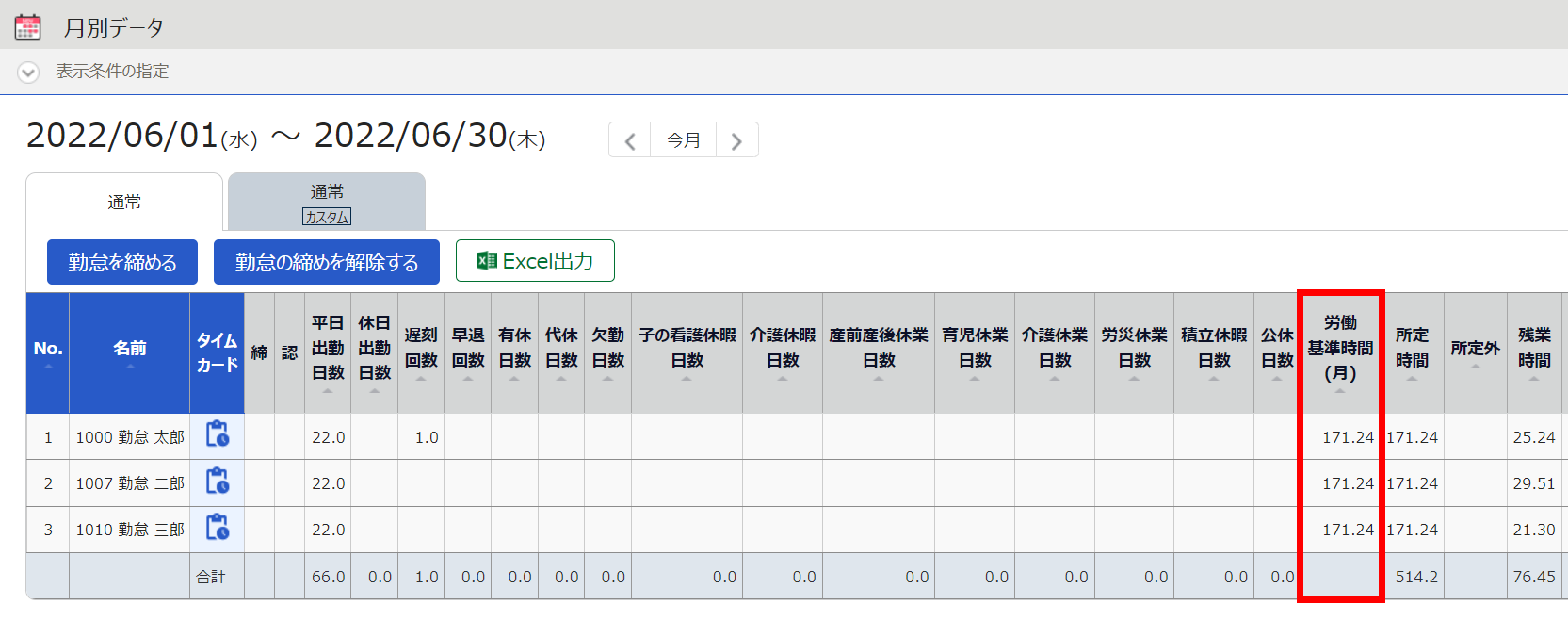Sort by 平日出勤日数 column
Screen dimensions: 1568x637
[x=328, y=351]
